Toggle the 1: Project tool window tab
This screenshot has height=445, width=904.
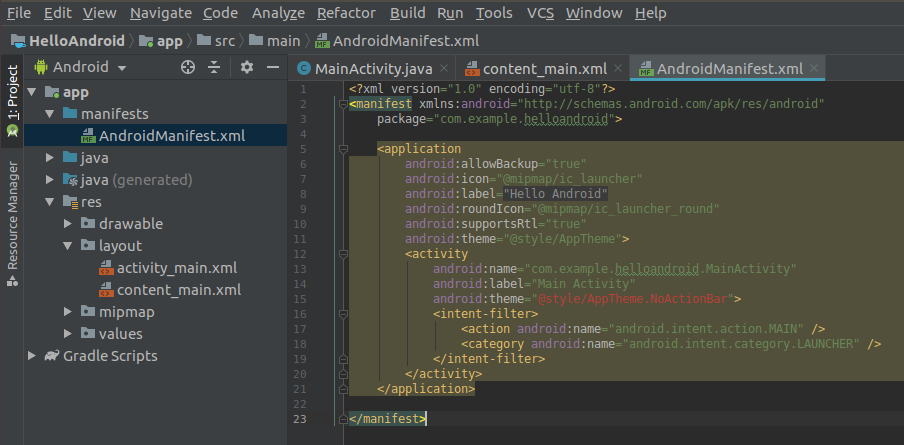pos(12,100)
